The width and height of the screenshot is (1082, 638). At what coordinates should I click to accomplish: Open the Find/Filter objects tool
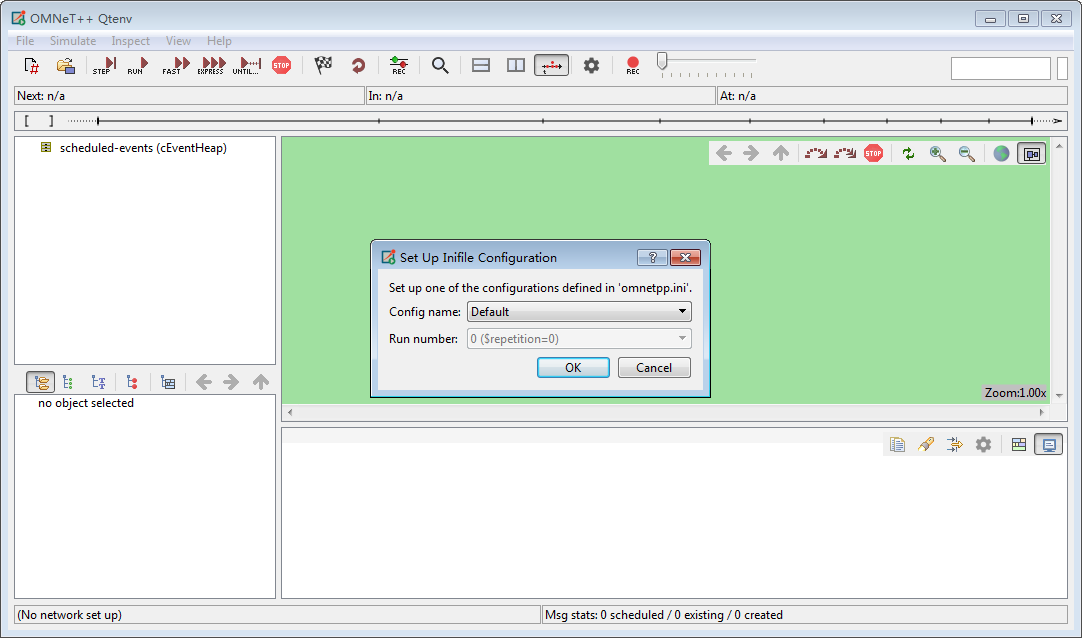point(440,65)
